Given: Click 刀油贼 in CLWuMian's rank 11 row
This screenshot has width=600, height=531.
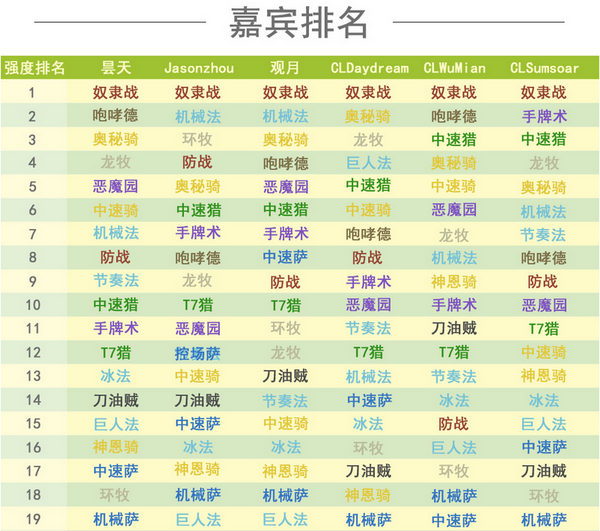Looking at the screenshot, I should [x=454, y=328].
